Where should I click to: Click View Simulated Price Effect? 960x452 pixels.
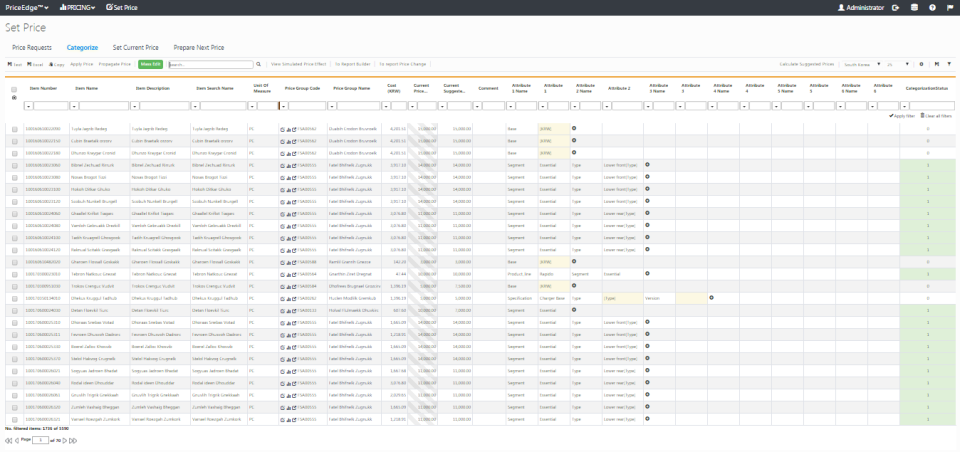click(299, 64)
